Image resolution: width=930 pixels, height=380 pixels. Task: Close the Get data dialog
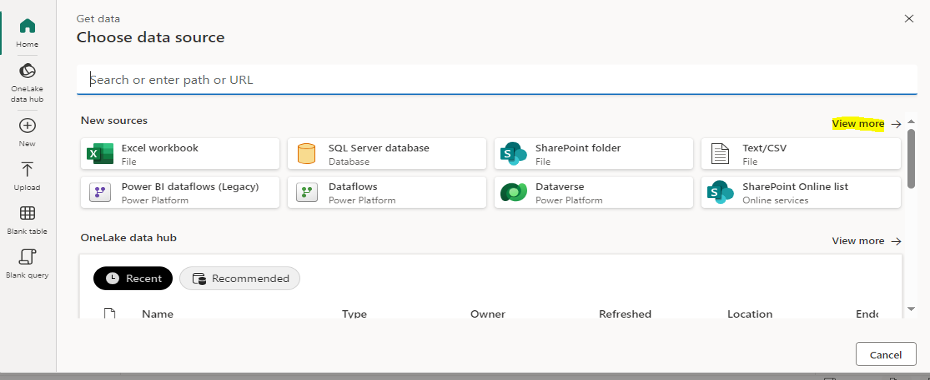[x=909, y=19]
